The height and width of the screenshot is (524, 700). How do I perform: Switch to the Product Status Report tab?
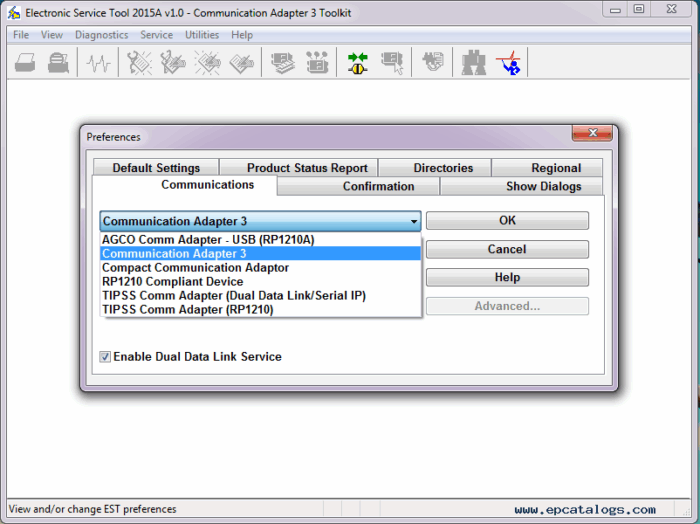(299, 168)
